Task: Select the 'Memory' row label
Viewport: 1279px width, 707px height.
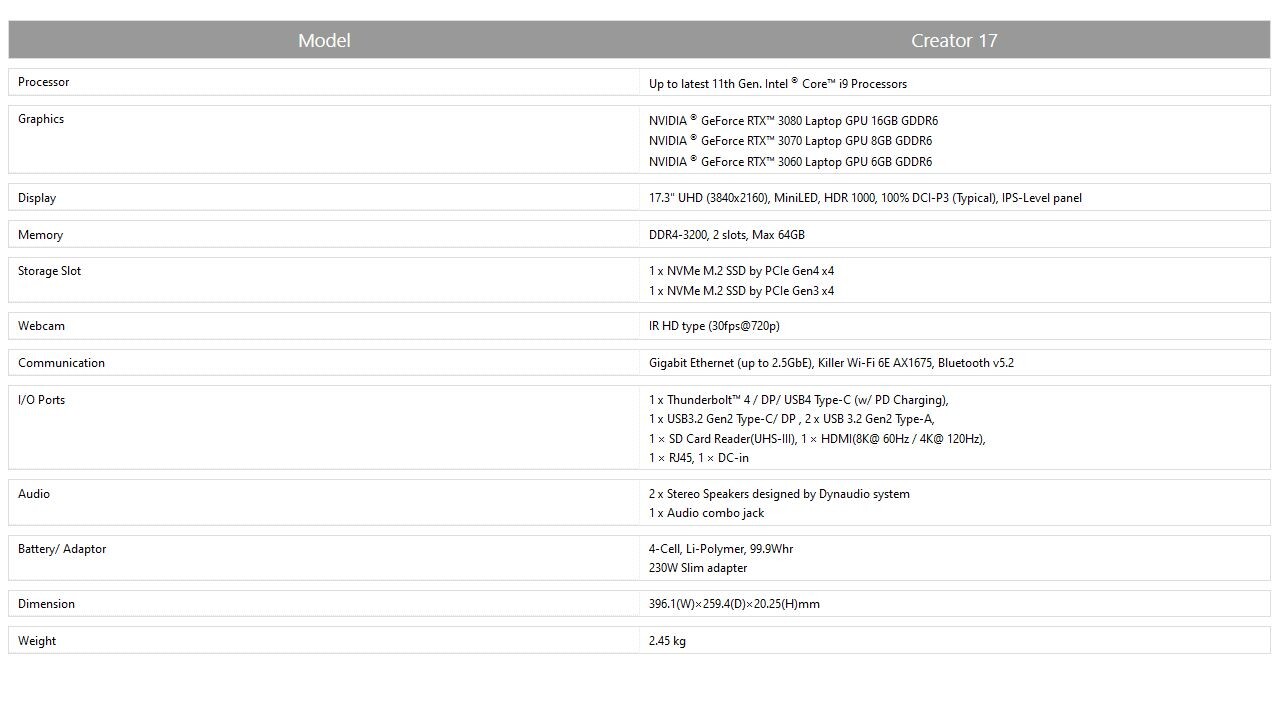Action: (40, 235)
